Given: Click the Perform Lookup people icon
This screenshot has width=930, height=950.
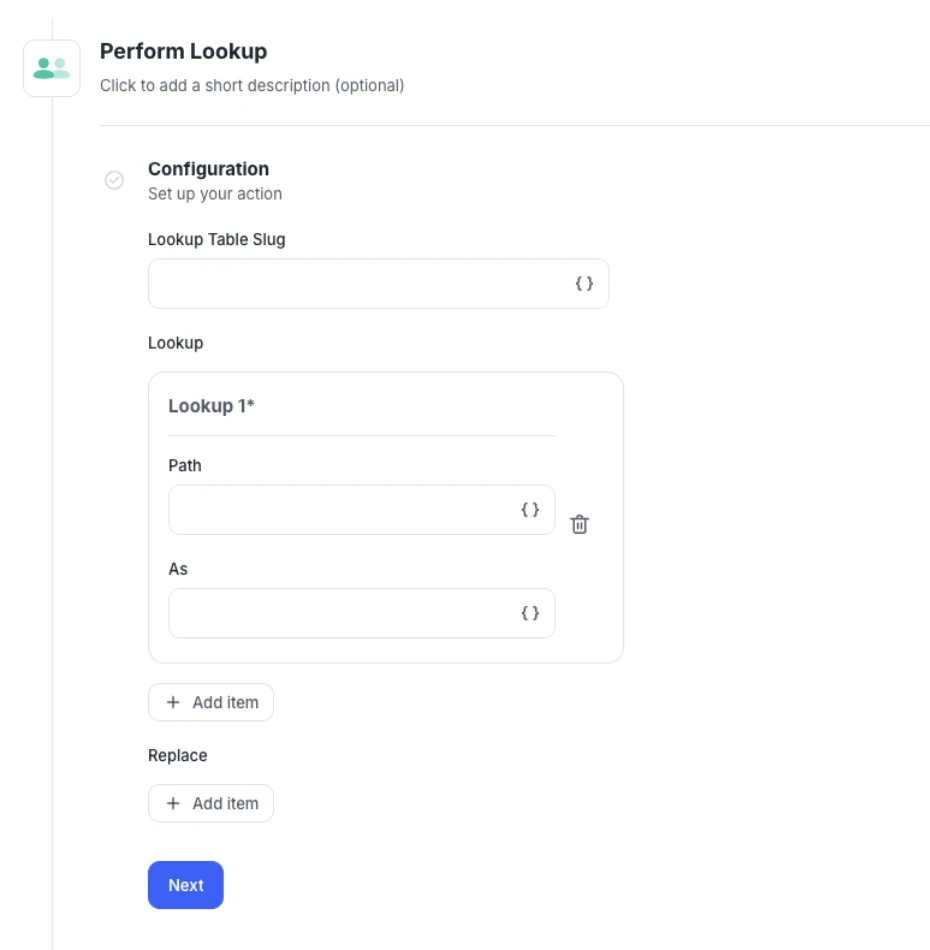Looking at the screenshot, I should coord(51,68).
